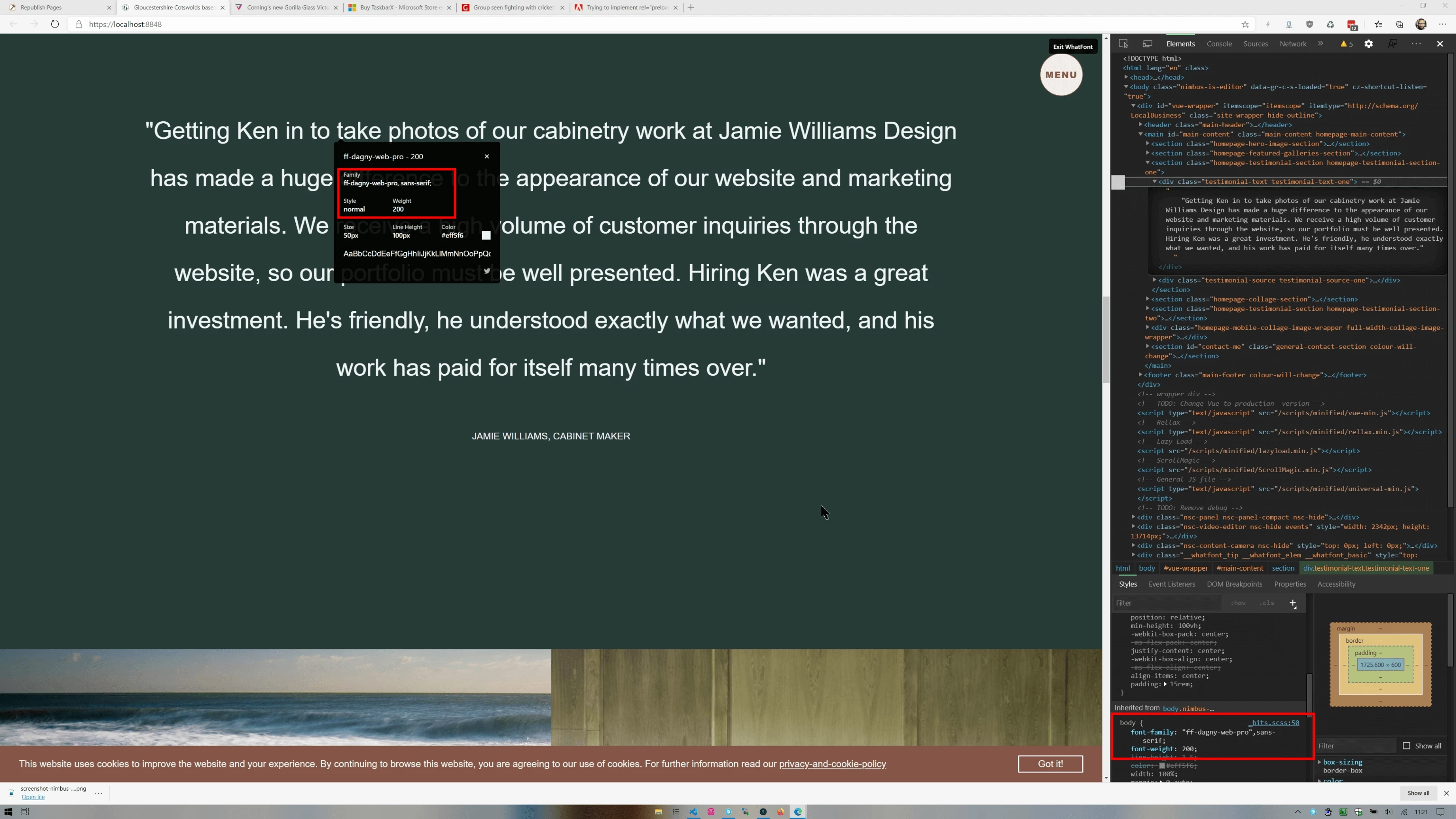Toggle device emulation toolbar icon
The height and width of the screenshot is (819, 1456).
pos(1147,44)
